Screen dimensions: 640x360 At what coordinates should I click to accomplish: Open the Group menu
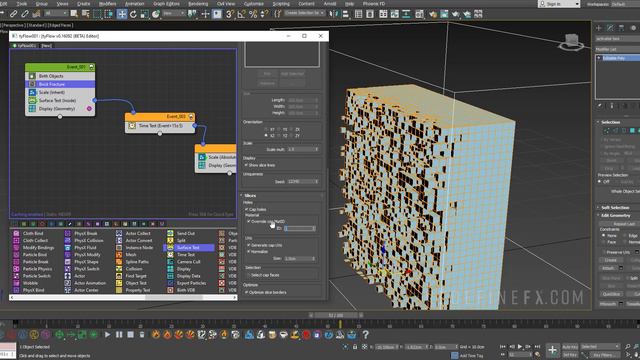pos(42,4)
